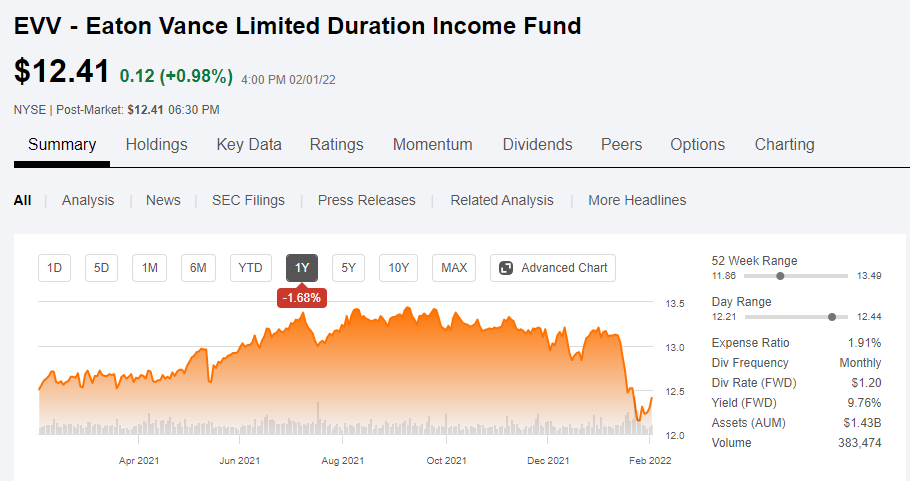Set chart range to 5Y
This screenshot has height=481, width=910.
(x=348, y=268)
